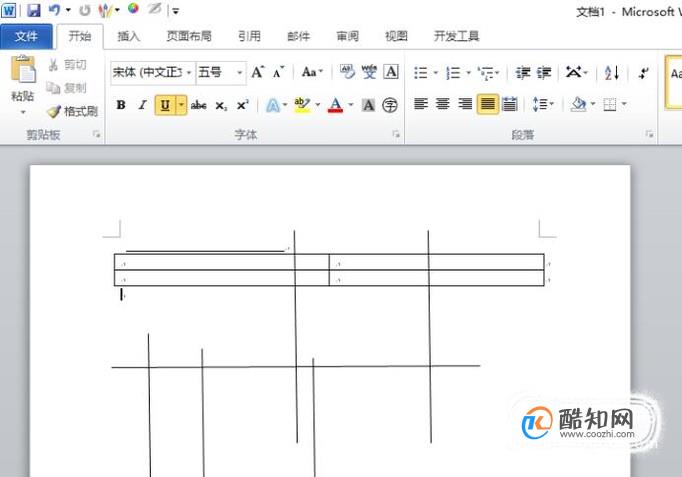
Task: Toggle Subscript formatting
Action: (x=221, y=106)
